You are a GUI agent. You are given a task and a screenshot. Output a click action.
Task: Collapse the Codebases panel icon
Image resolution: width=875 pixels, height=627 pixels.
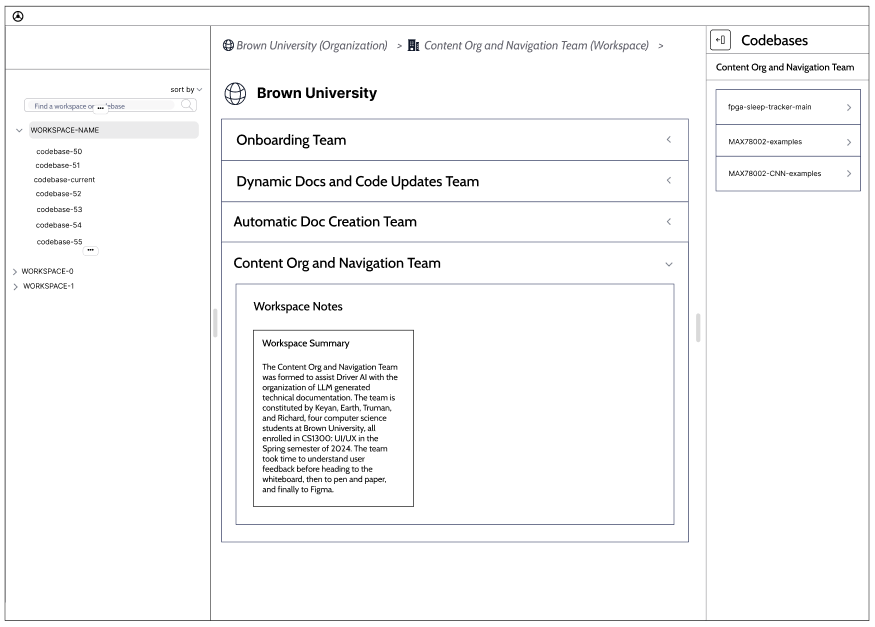[x=720, y=40]
